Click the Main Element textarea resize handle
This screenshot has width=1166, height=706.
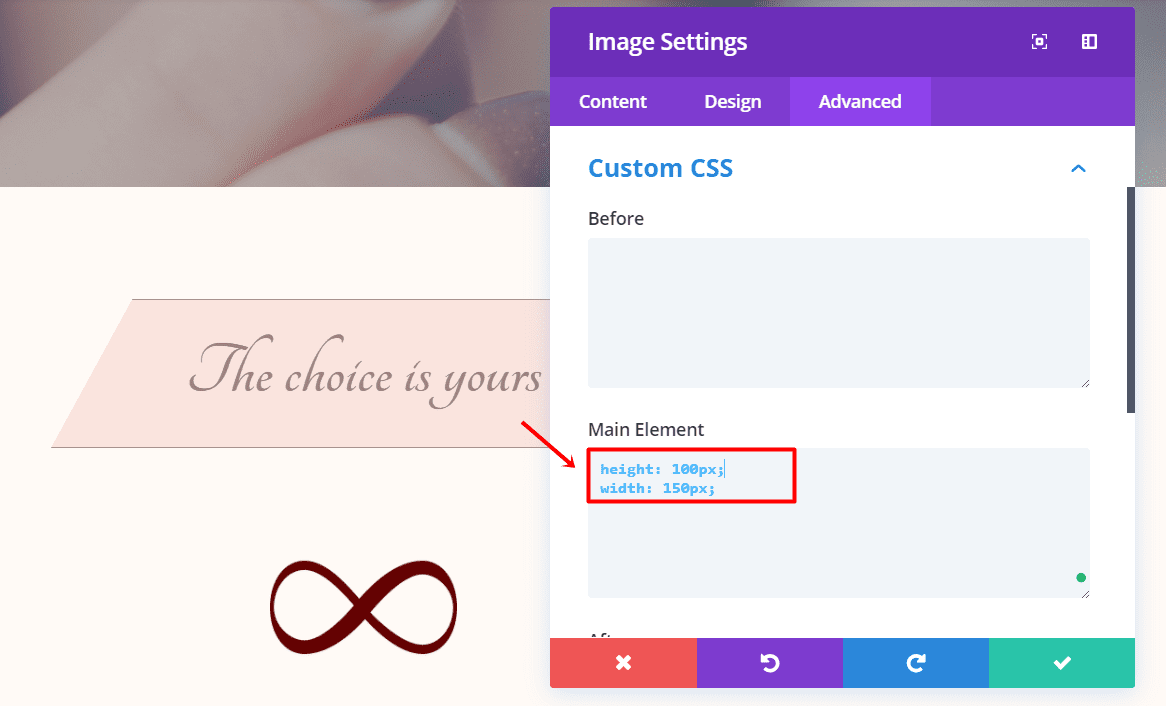1085,593
